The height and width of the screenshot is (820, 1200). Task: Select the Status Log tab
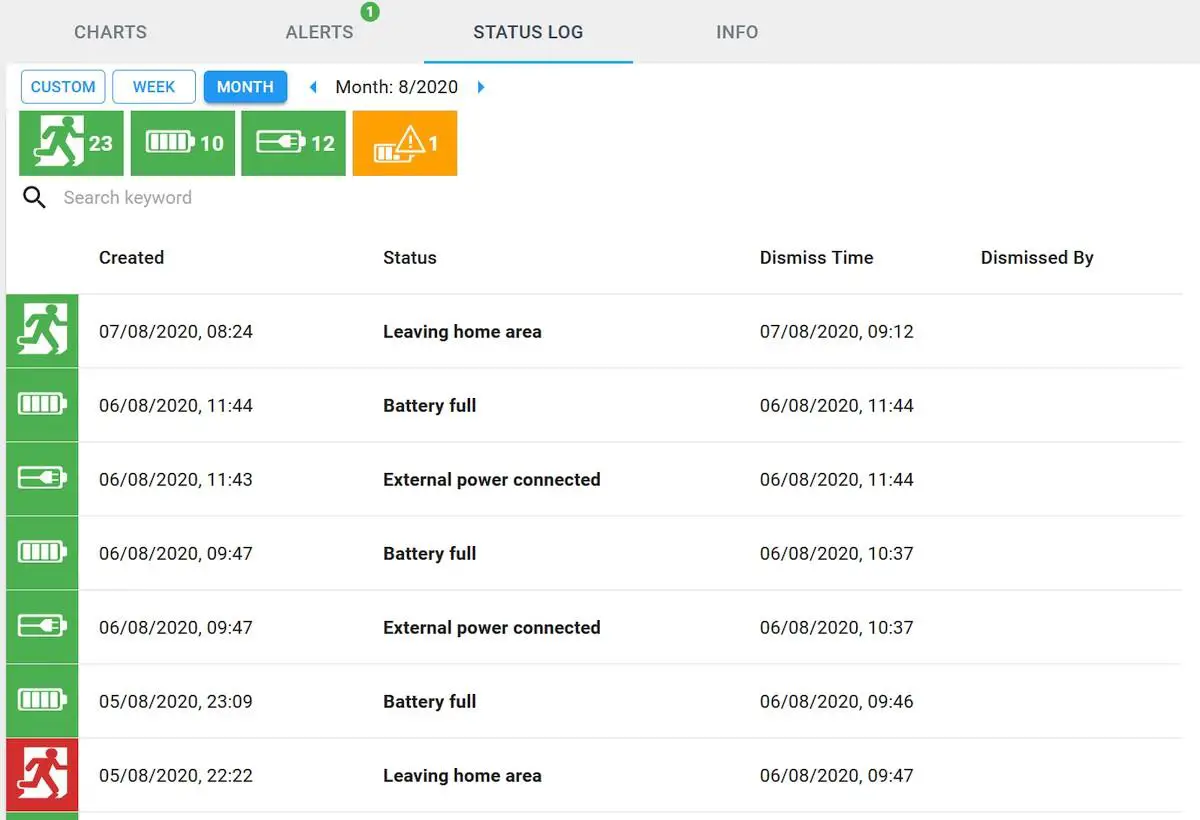point(528,32)
